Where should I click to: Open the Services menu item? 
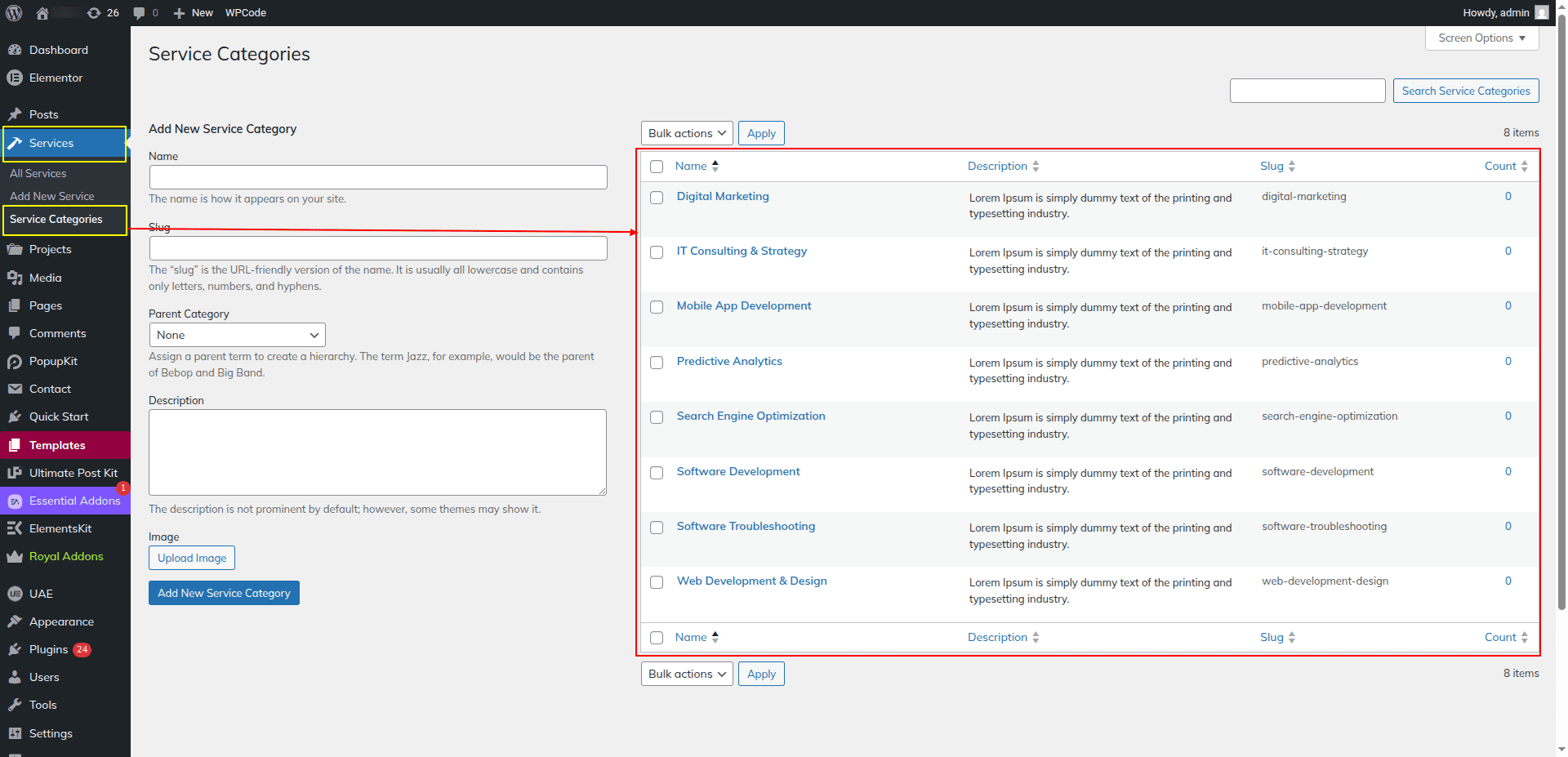(x=65, y=143)
